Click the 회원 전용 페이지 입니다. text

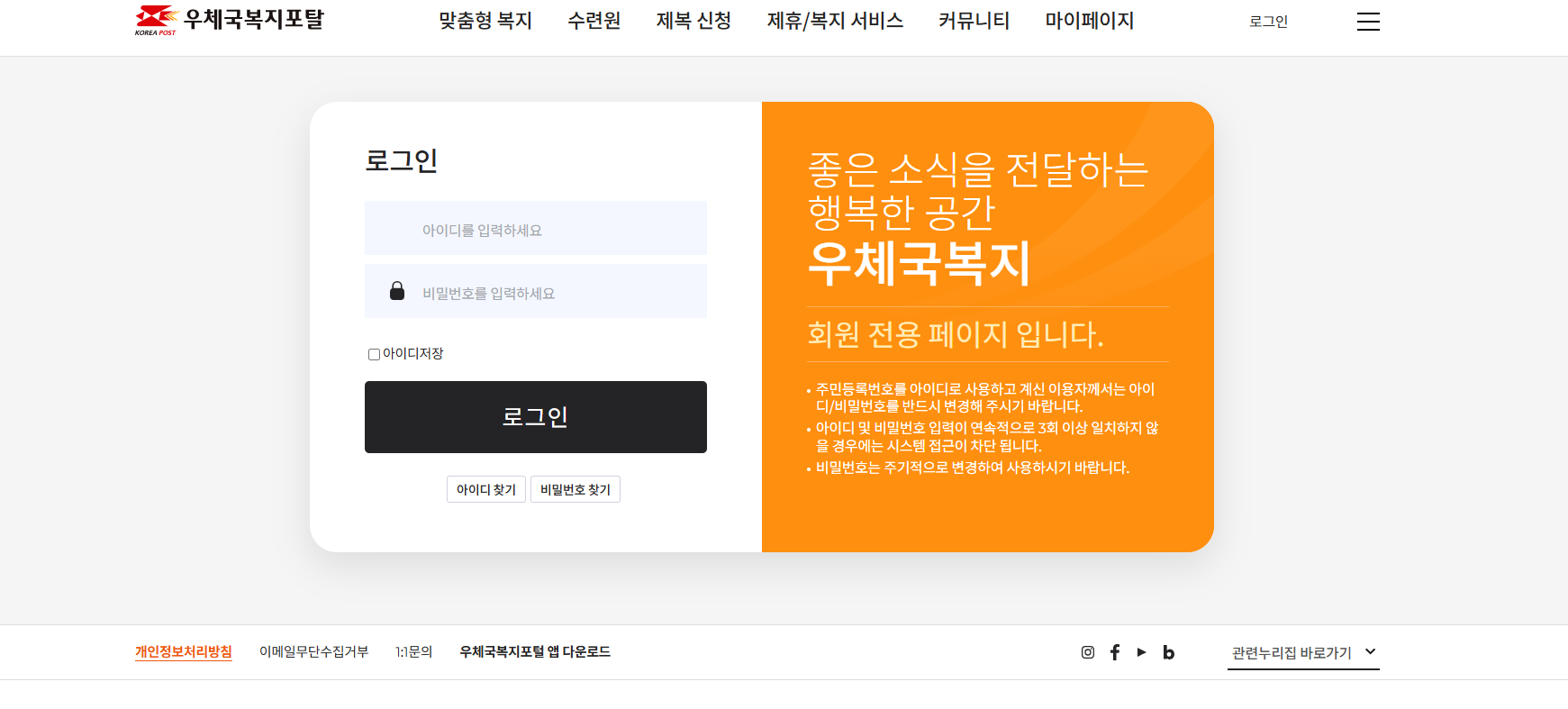point(956,334)
